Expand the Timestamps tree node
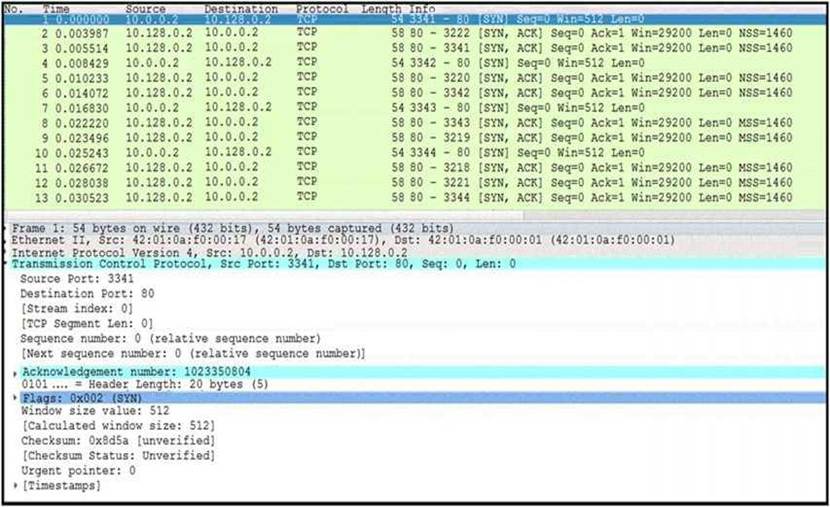The height and width of the screenshot is (507, 830). point(16,485)
